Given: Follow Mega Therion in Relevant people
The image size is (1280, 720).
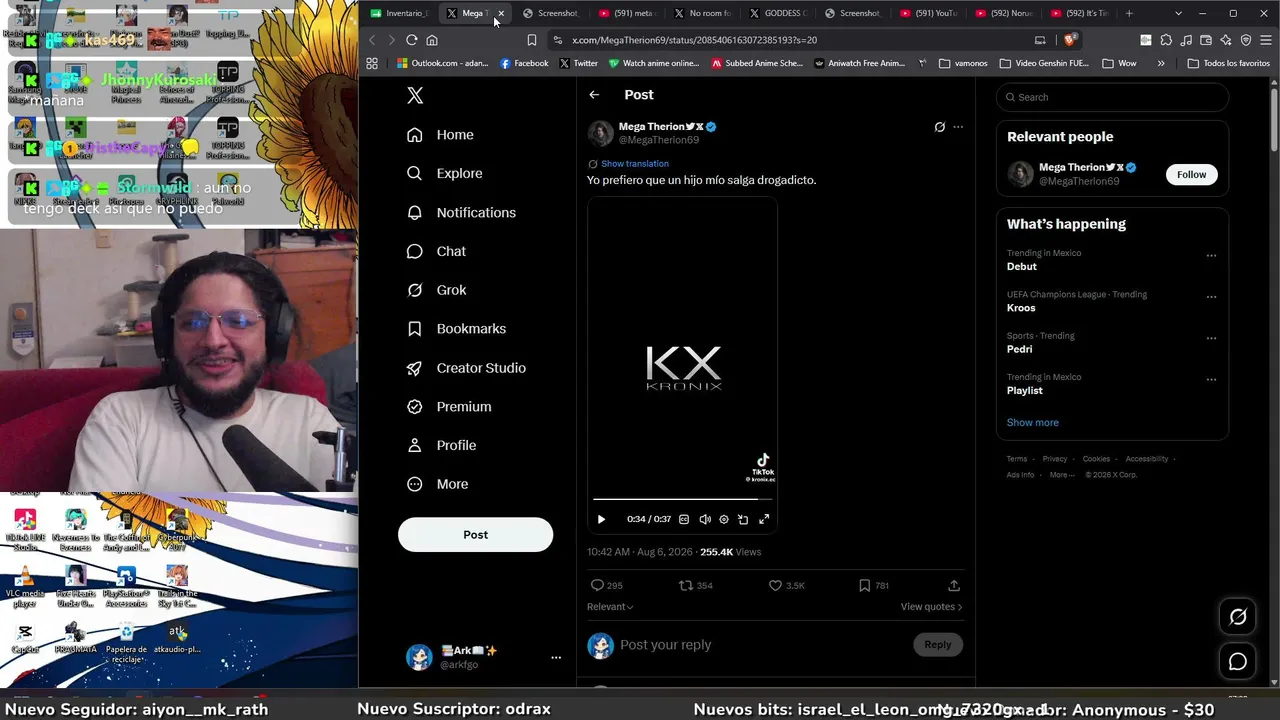Looking at the screenshot, I should pyautogui.click(x=1191, y=175).
